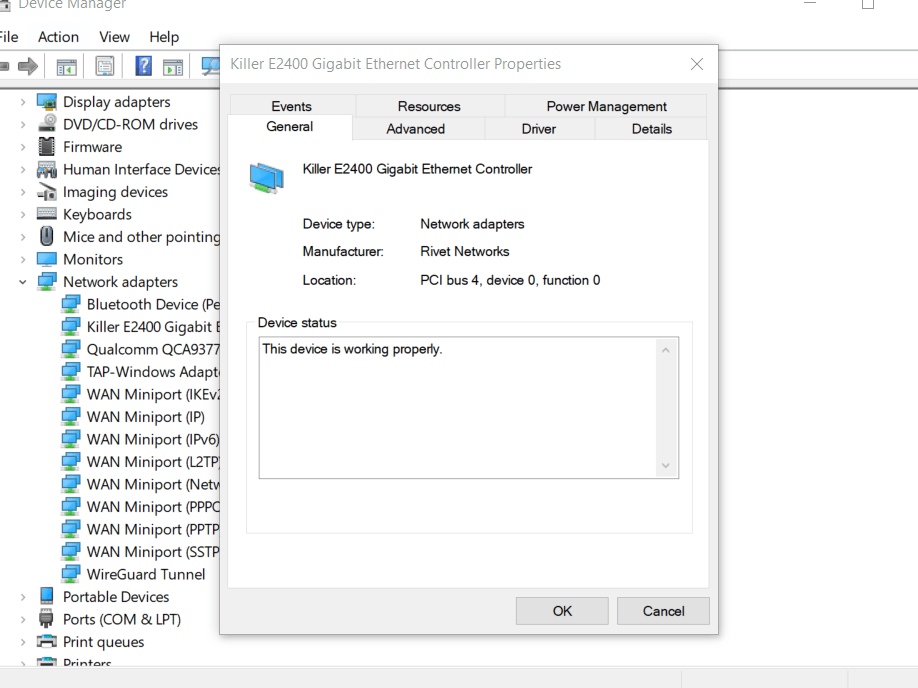Open the View menu
918x688 pixels.
coord(114,37)
